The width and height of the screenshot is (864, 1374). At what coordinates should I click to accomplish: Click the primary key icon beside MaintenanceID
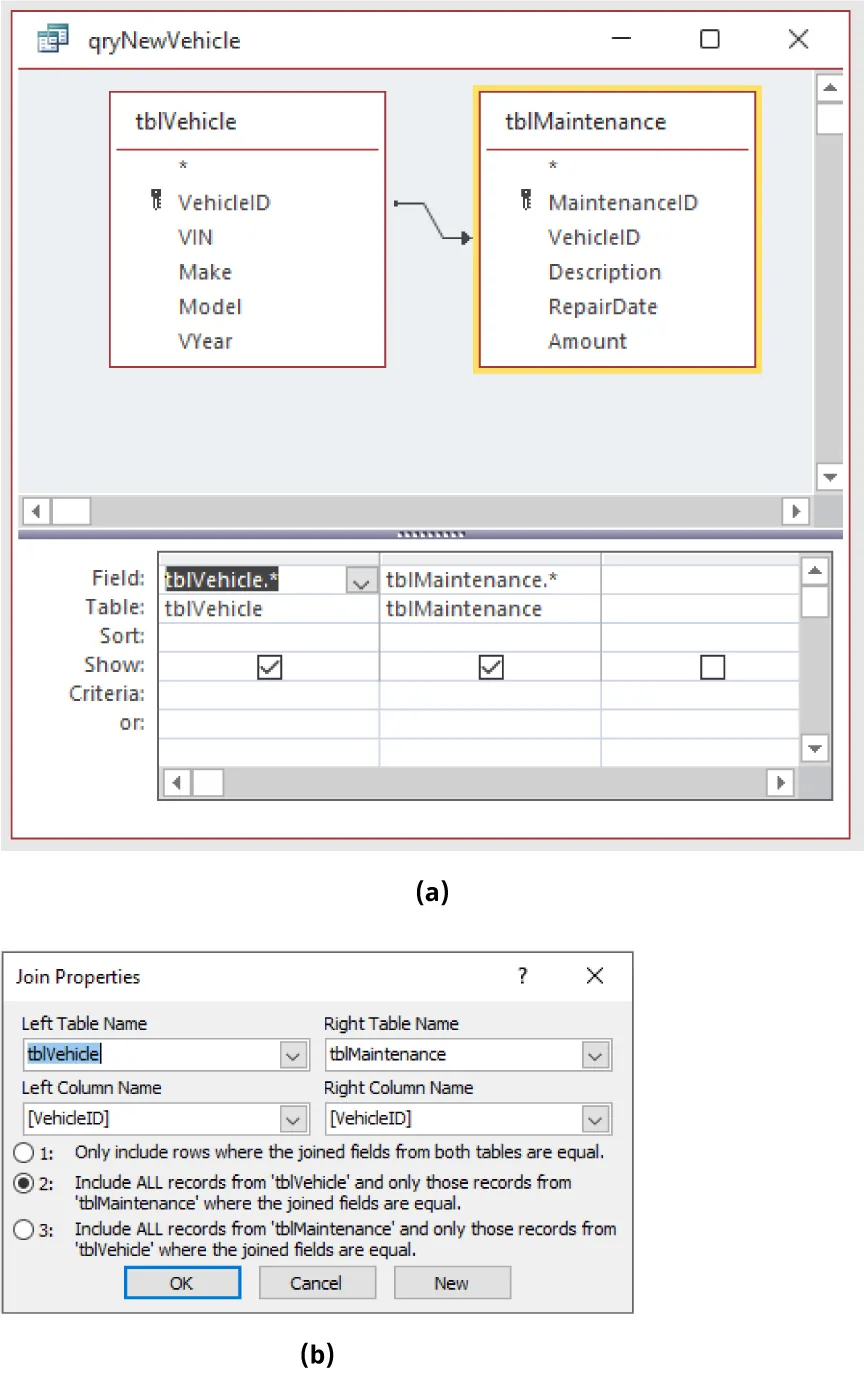(527, 201)
